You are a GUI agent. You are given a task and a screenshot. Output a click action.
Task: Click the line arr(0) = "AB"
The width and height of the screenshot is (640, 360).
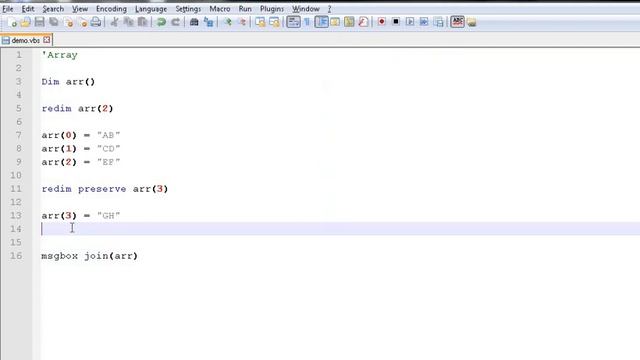point(81,135)
